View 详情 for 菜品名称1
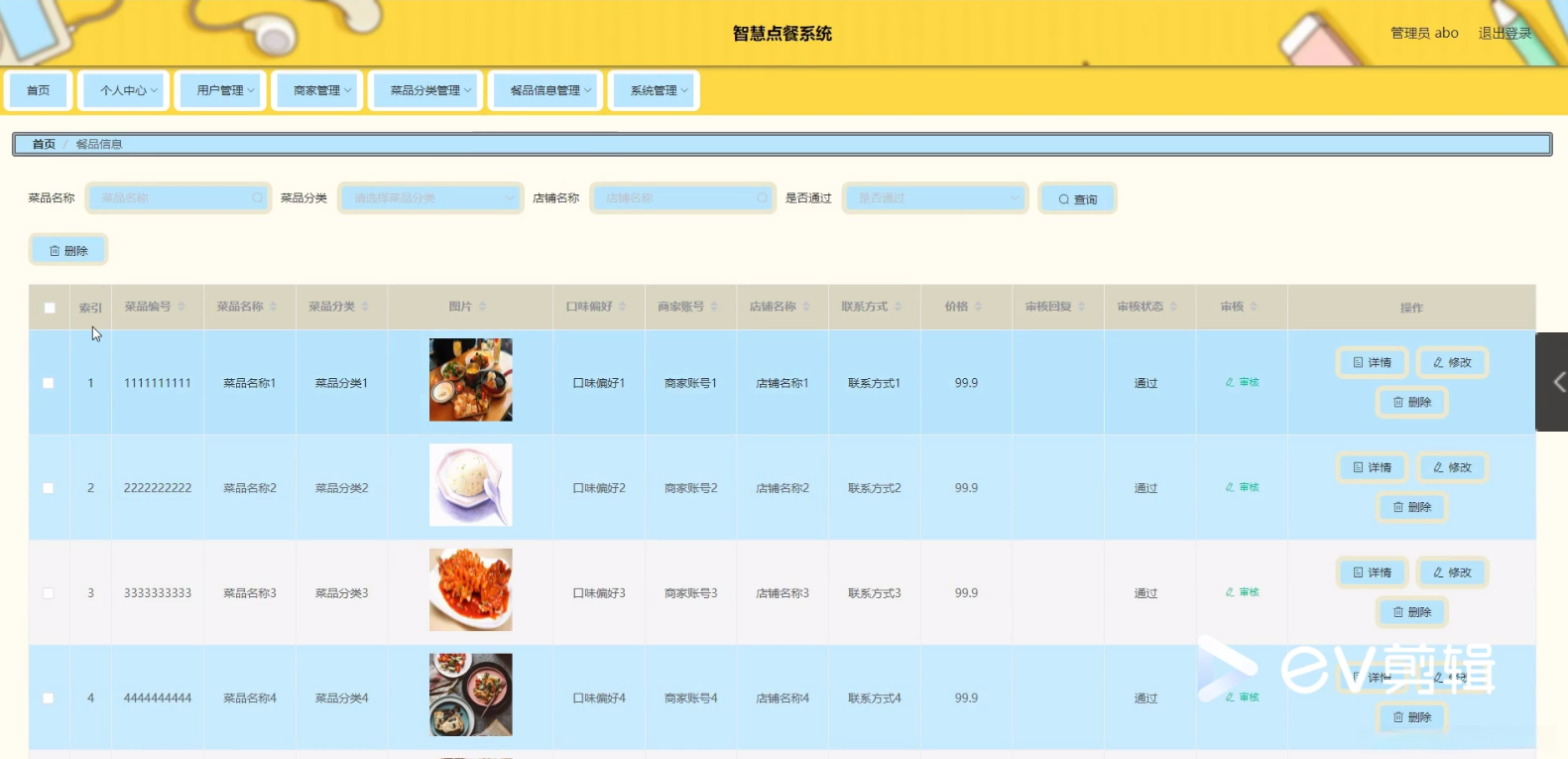 [x=1372, y=362]
